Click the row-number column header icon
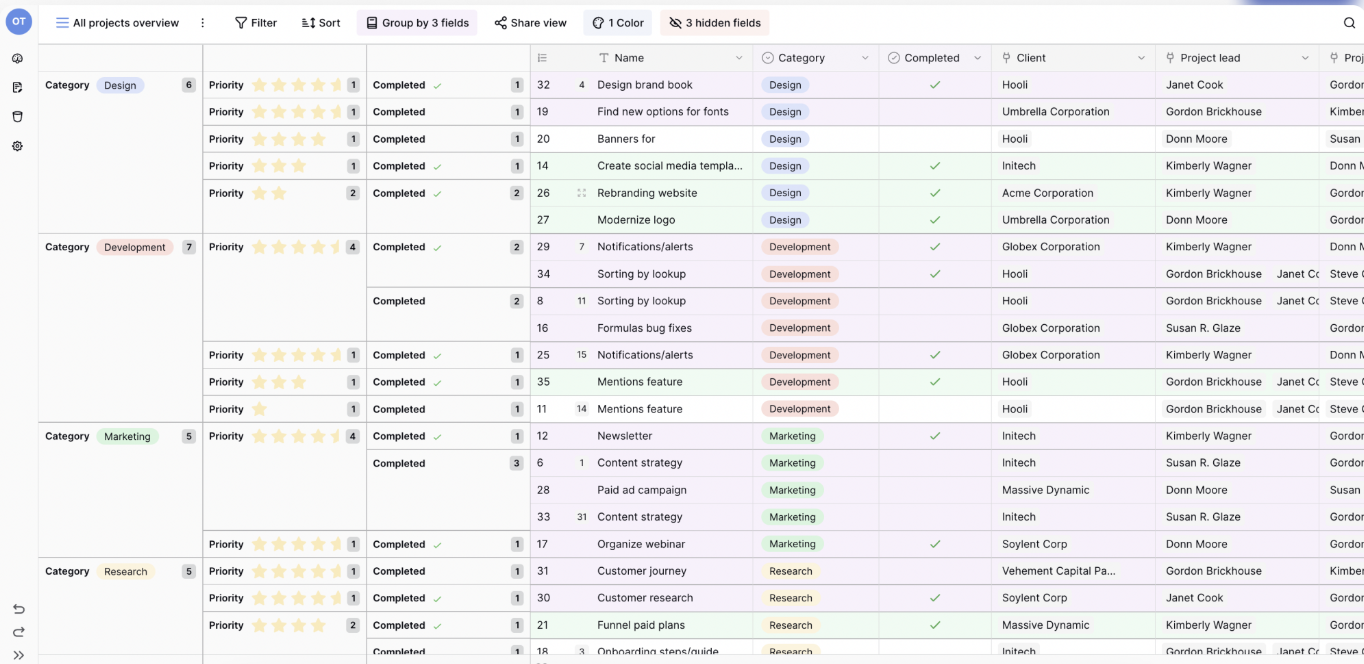Viewport: 1364px width, 664px height. point(542,58)
